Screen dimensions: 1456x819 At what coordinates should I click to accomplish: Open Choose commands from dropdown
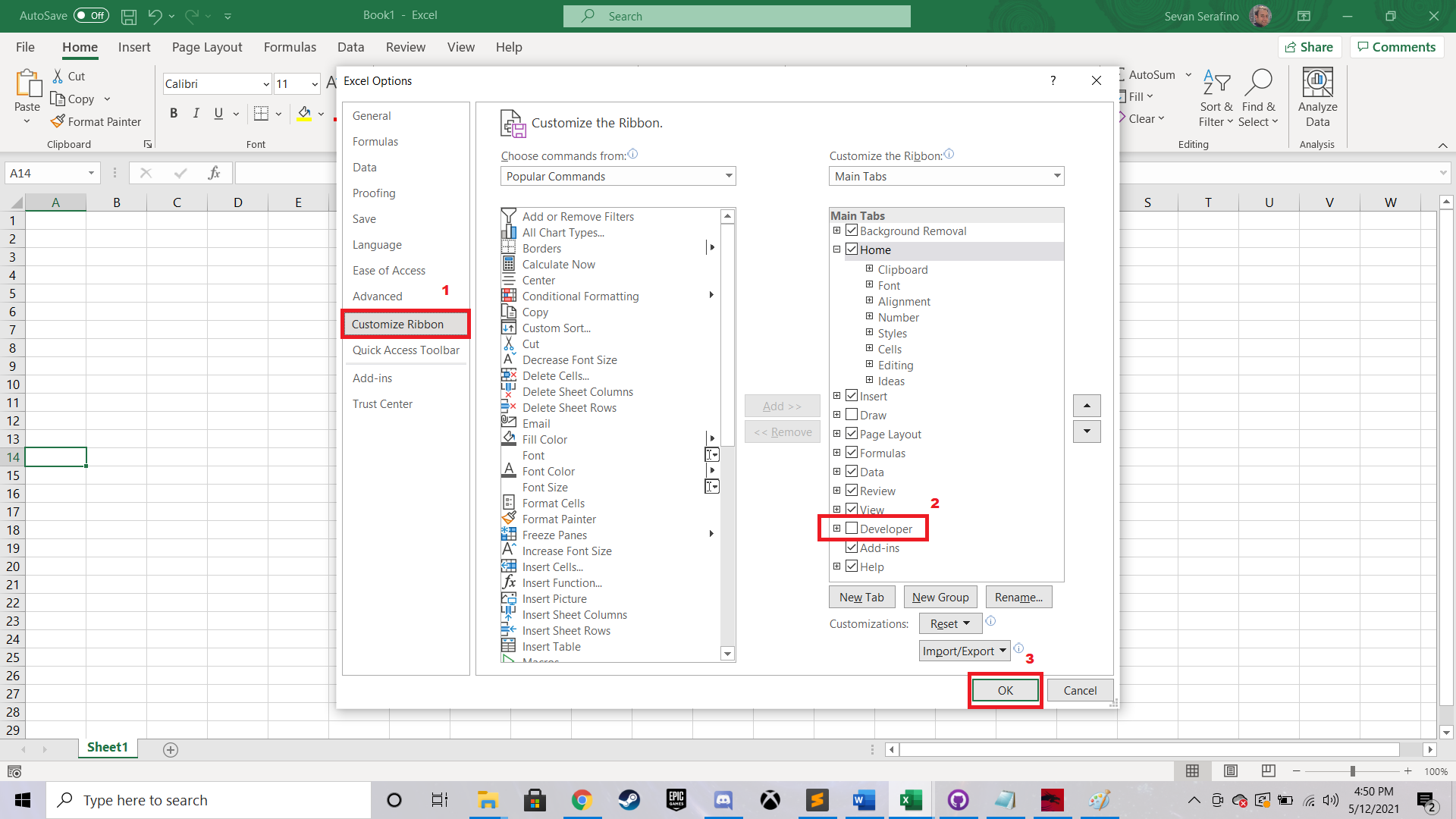[618, 176]
